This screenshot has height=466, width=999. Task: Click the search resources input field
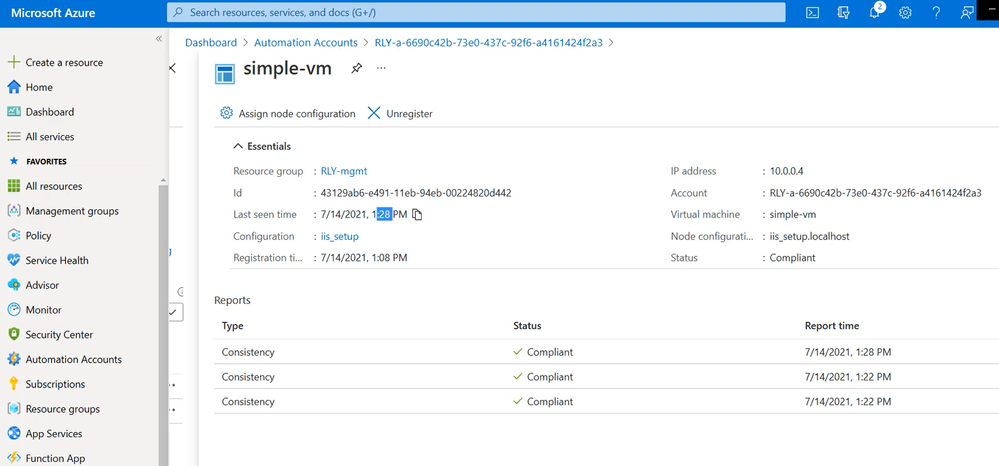(476, 12)
